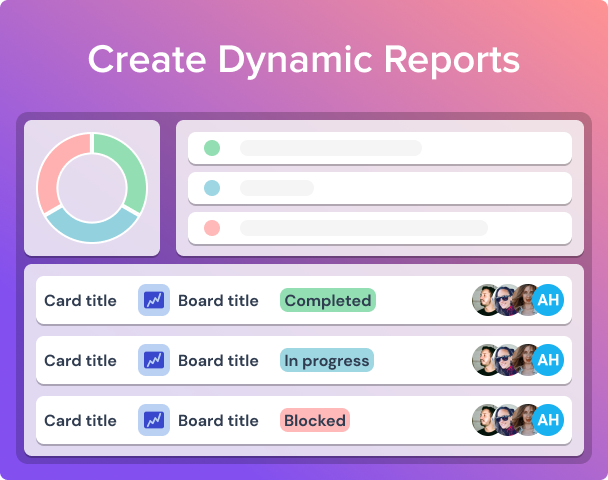Open Board title in the Blocked row
This screenshot has width=608, height=480.
[218, 421]
